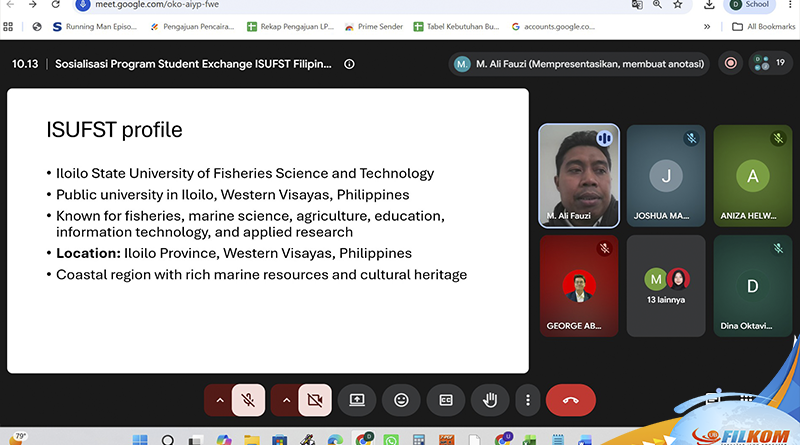Turn on closed captions
The height and width of the screenshot is (445, 800).
446,400
